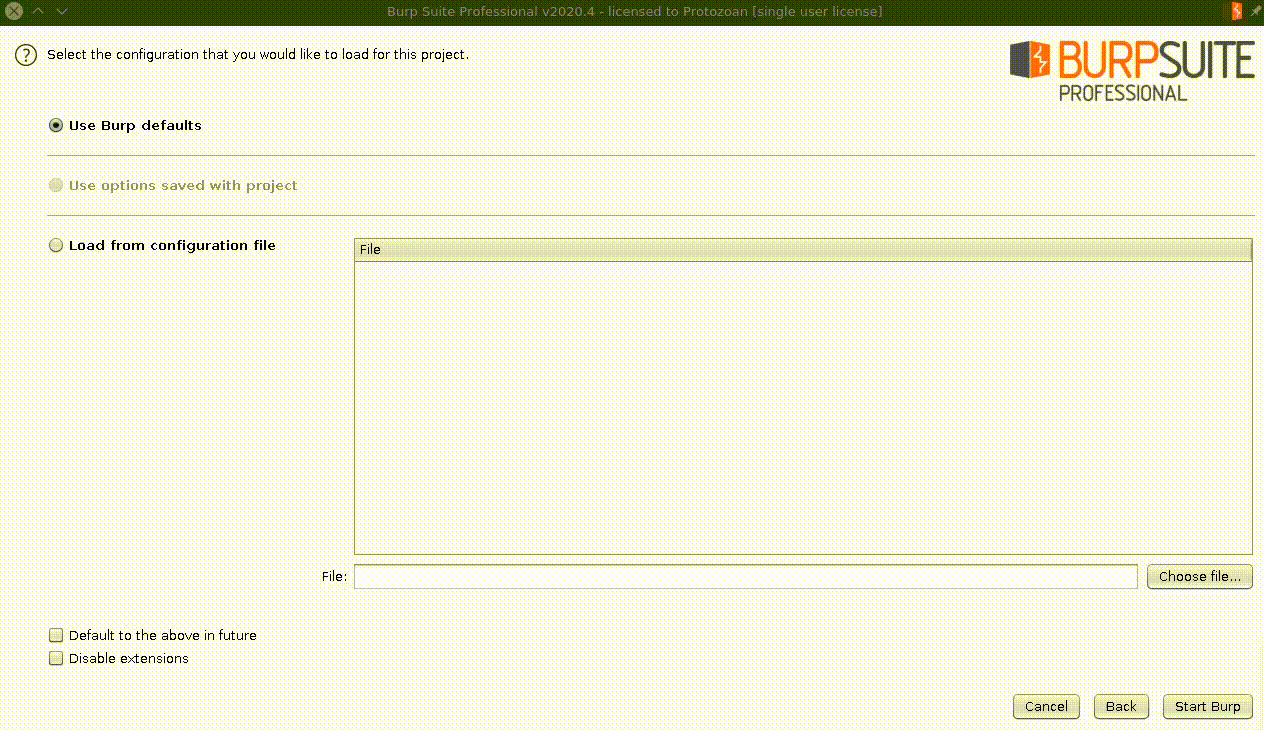Viewport: 1264px width, 730px height.
Task: Go Back to previous step
Action: (x=1121, y=707)
